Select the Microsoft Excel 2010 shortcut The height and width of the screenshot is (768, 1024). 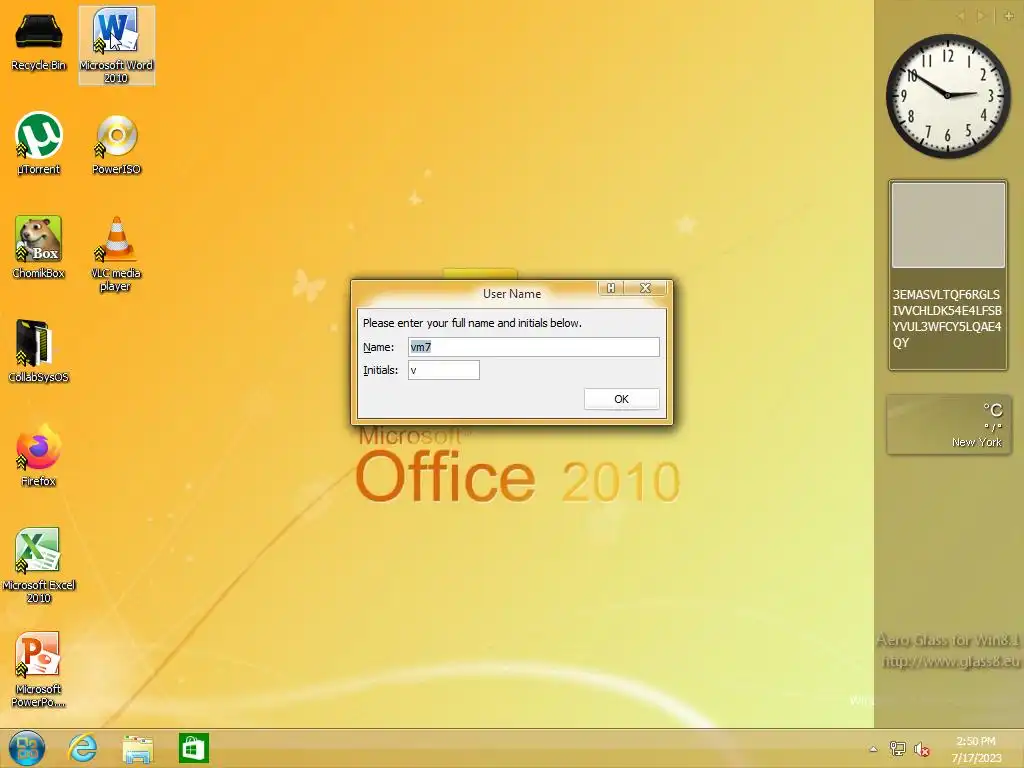39,565
